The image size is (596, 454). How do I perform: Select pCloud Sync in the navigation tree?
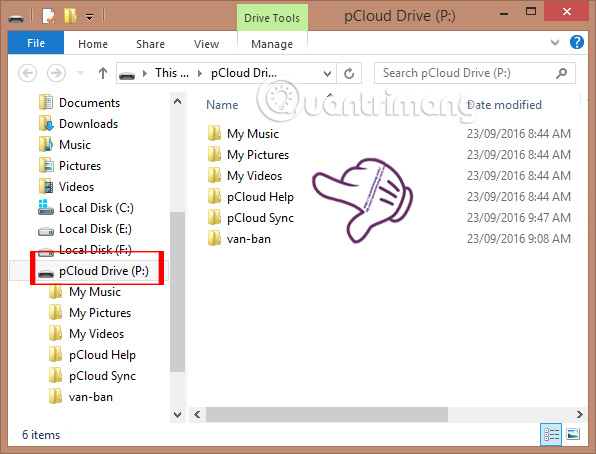click(x=102, y=376)
